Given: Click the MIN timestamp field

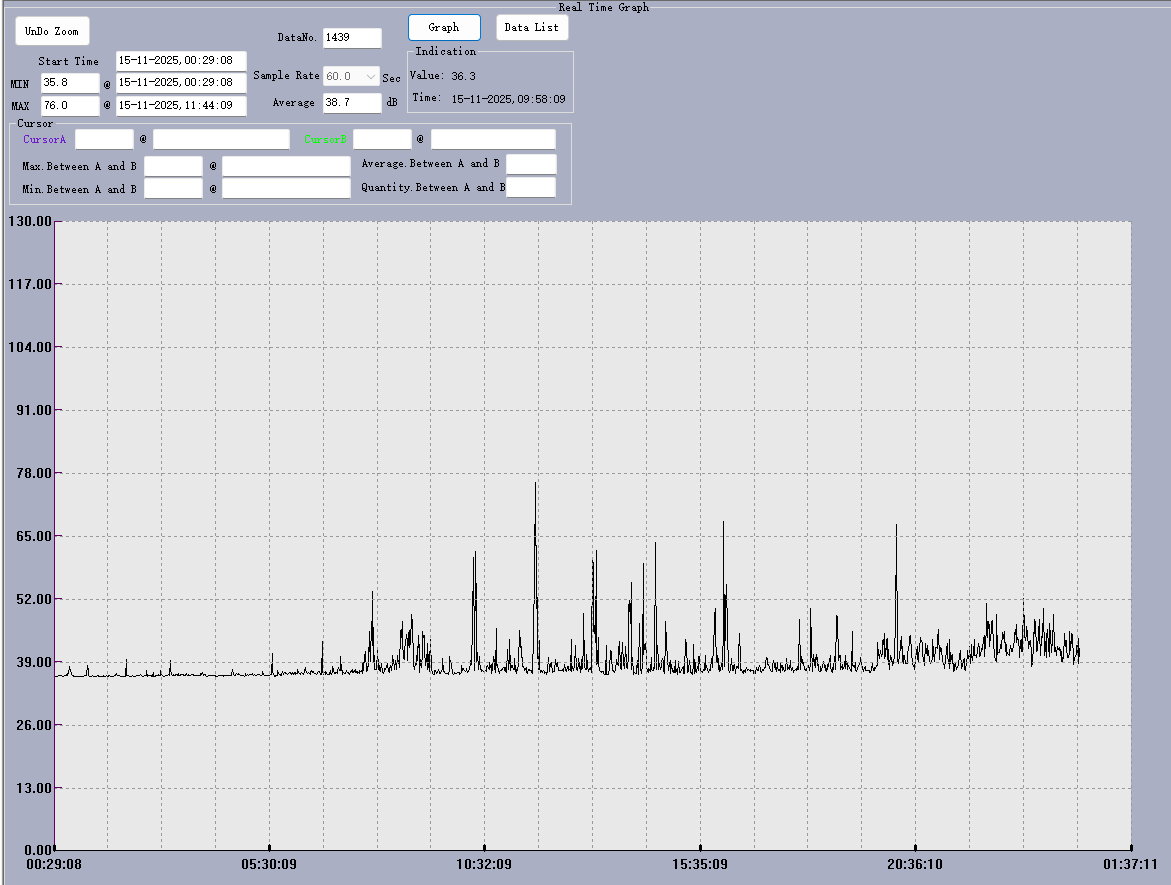Looking at the screenshot, I should (181, 83).
